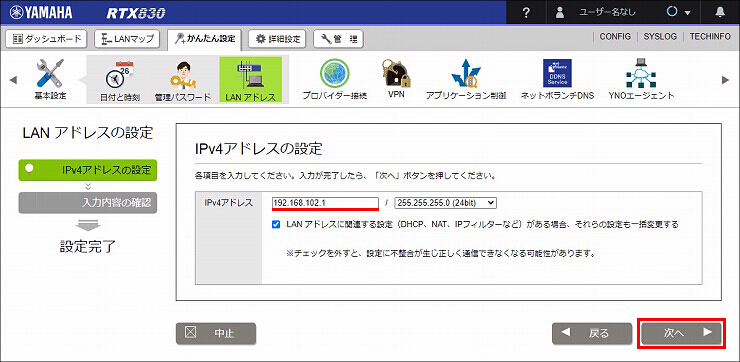Open the subnet mask 255.255.255.0 dropdown
Viewport: 740px width, 362px height.
point(446,202)
